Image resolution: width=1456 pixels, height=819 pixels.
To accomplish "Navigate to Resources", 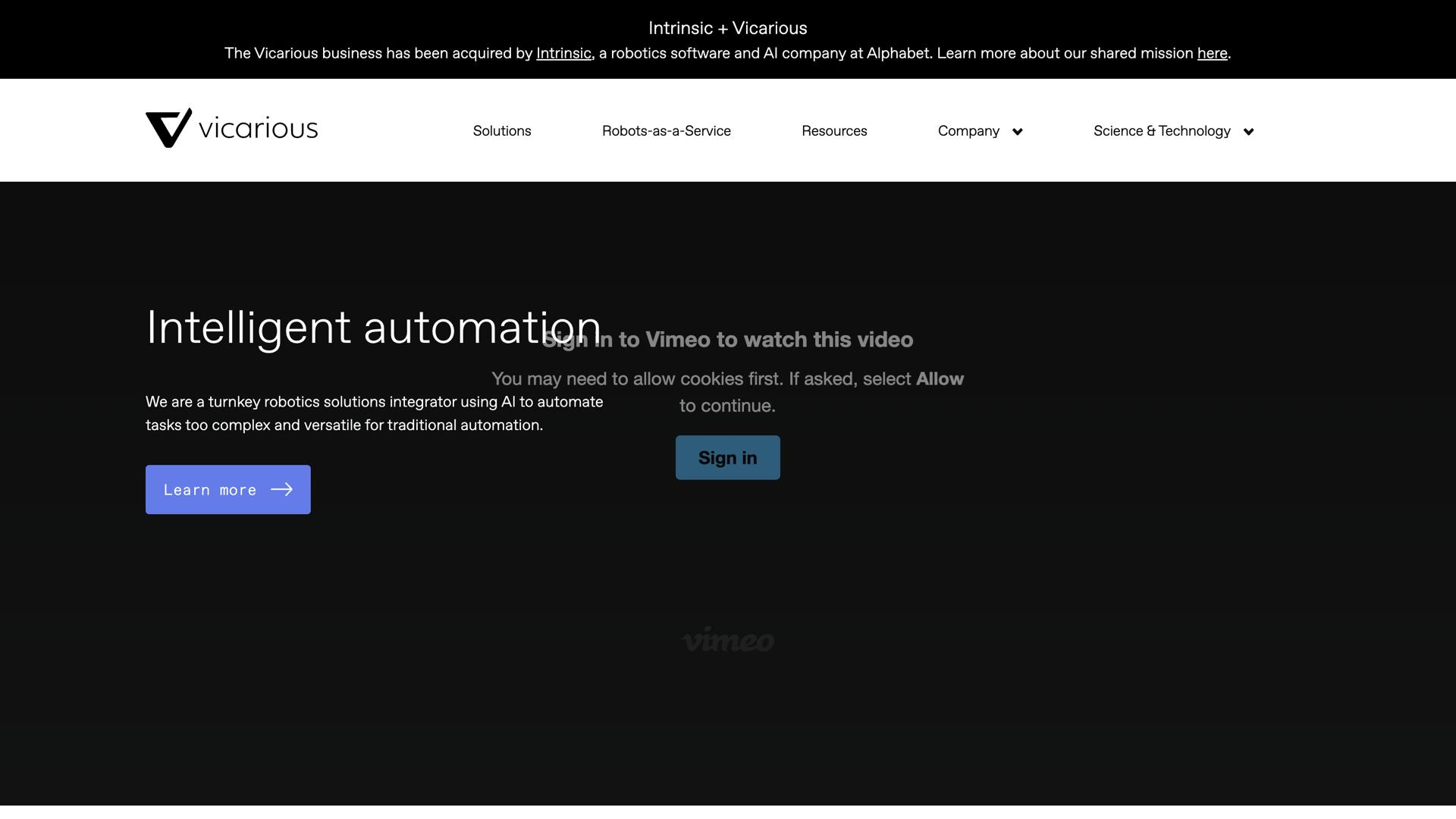I will 834,131.
